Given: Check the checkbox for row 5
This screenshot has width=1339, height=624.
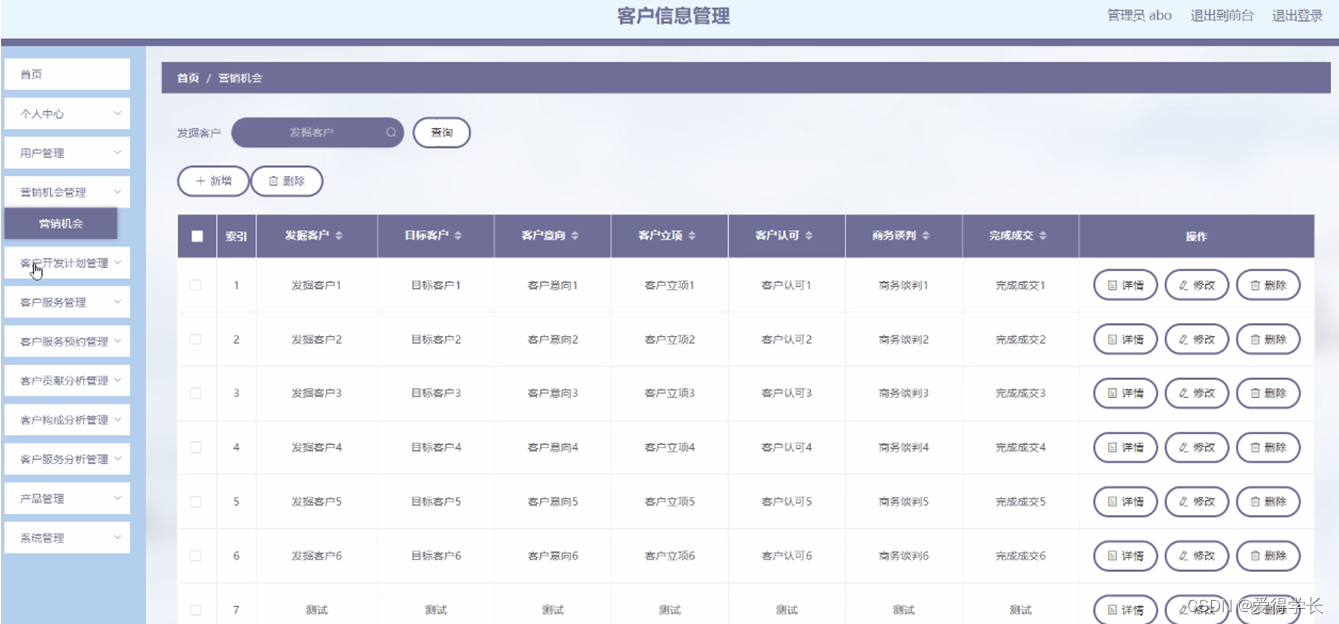Looking at the screenshot, I should tap(195, 501).
